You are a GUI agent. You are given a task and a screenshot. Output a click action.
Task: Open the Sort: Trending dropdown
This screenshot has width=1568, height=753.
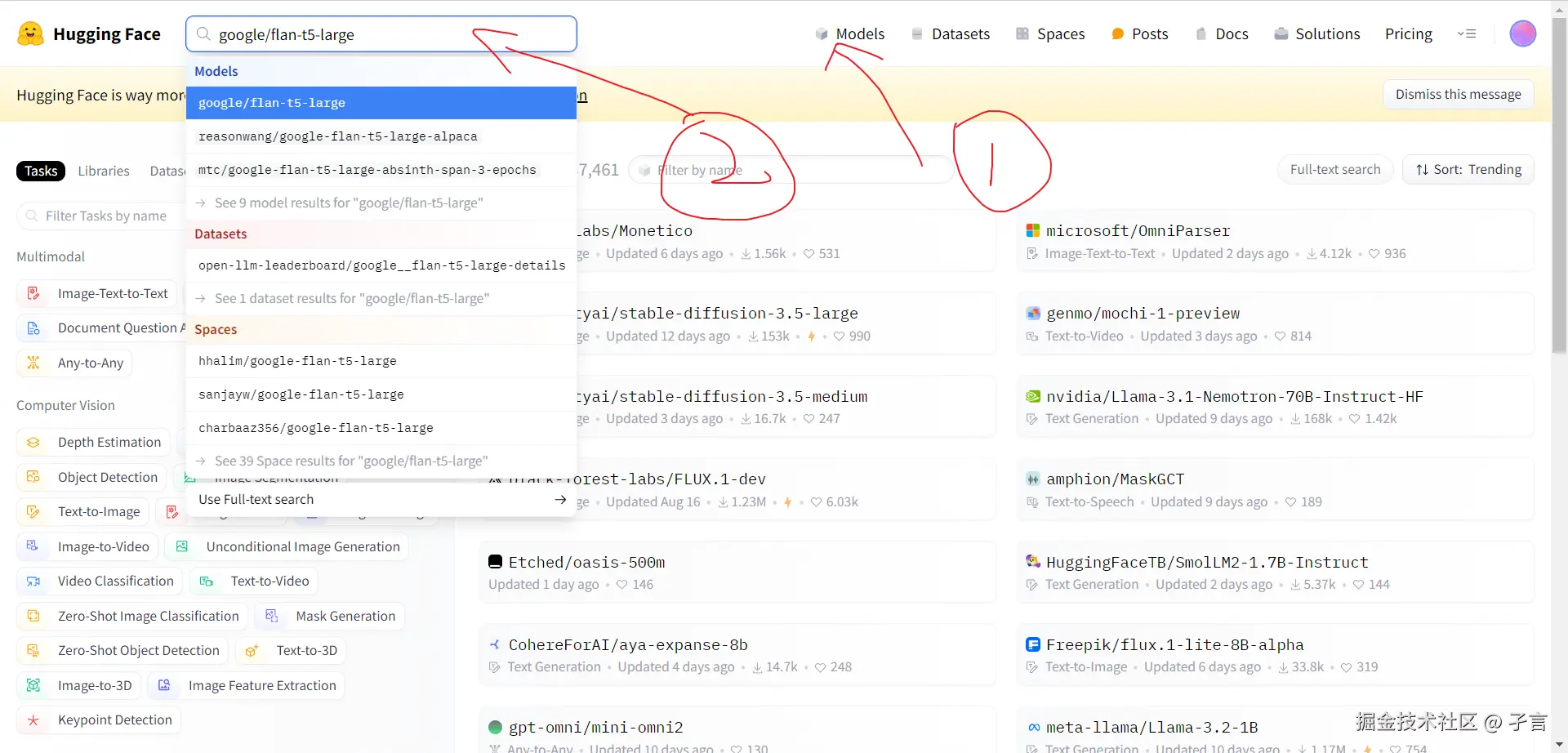pyautogui.click(x=1468, y=169)
